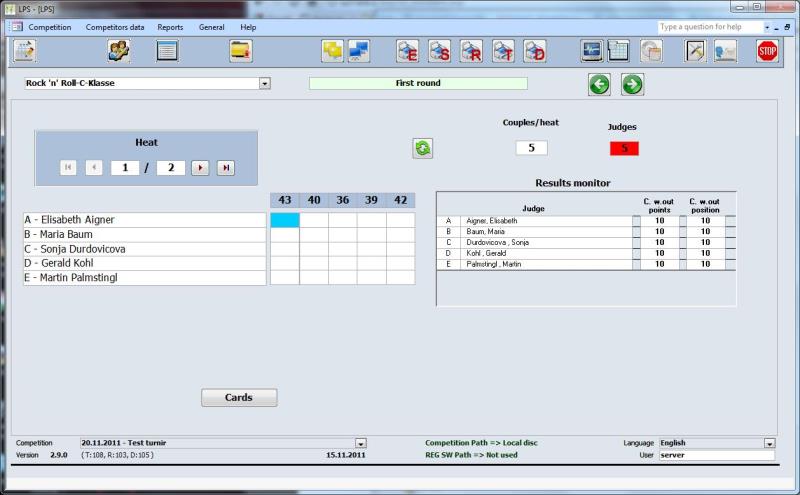This screenshot has width=800, height=495.
Task: Click the toolbar icon with letter R
Action: pos(471,51)
